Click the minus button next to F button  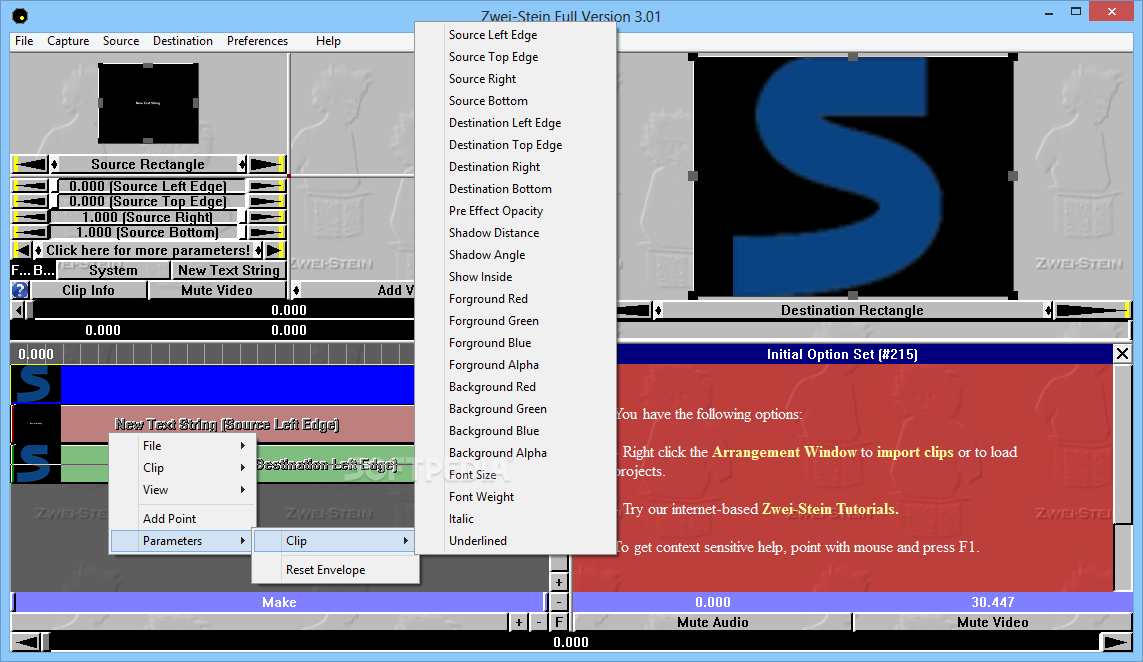tap(539, 622)
